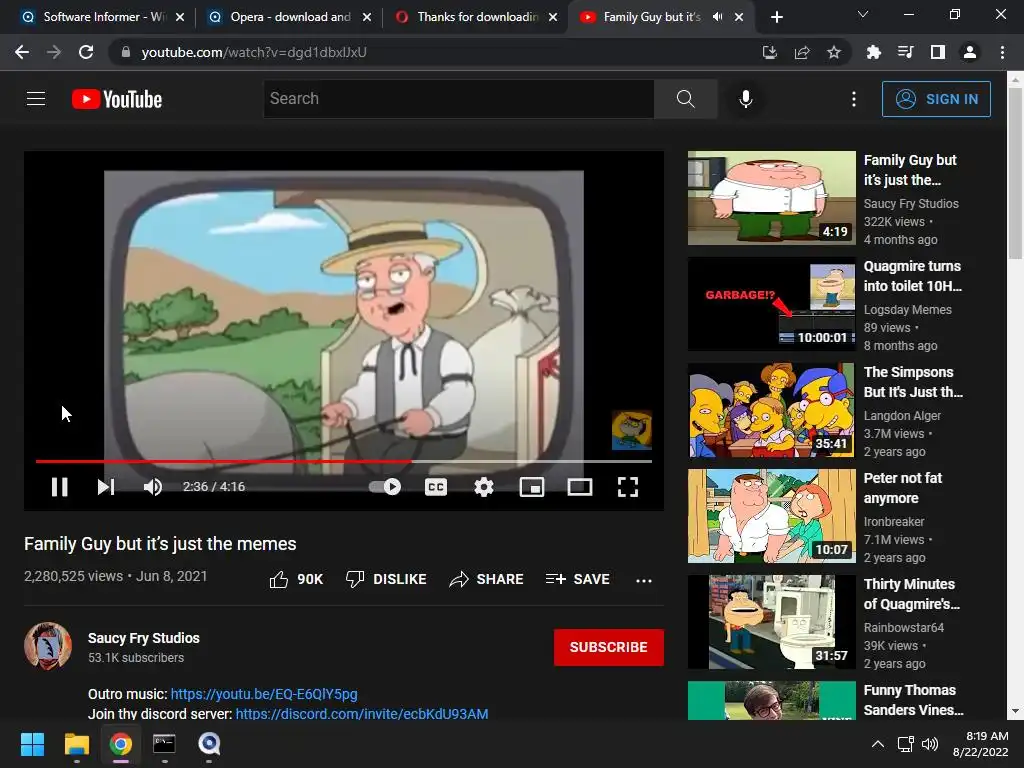Click the SHARE button
This screenshot has height=768, width=1024.
pyautogui.click(x=486, y=579)
